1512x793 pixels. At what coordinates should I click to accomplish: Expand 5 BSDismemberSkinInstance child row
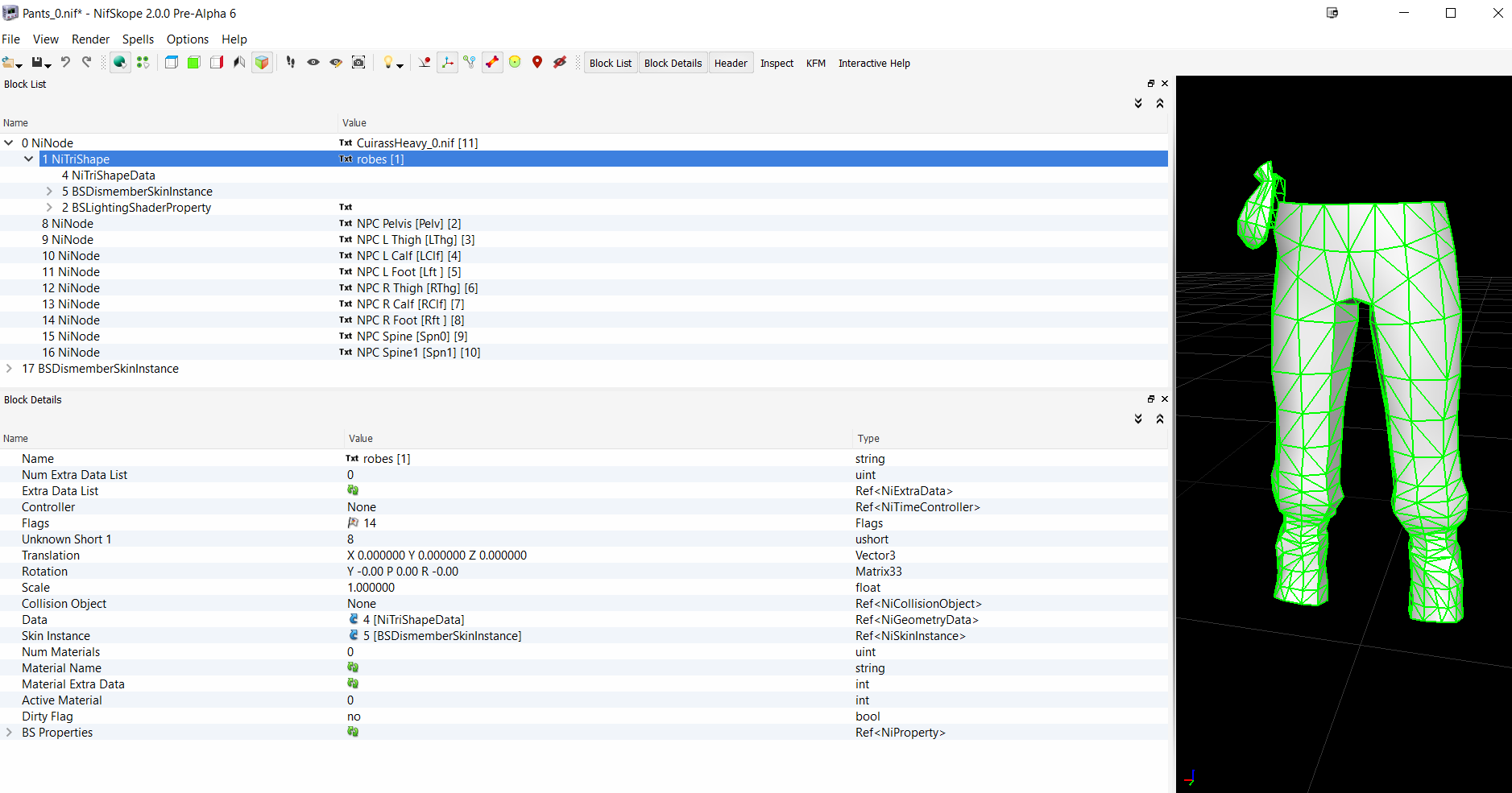(x=49, y=192)
